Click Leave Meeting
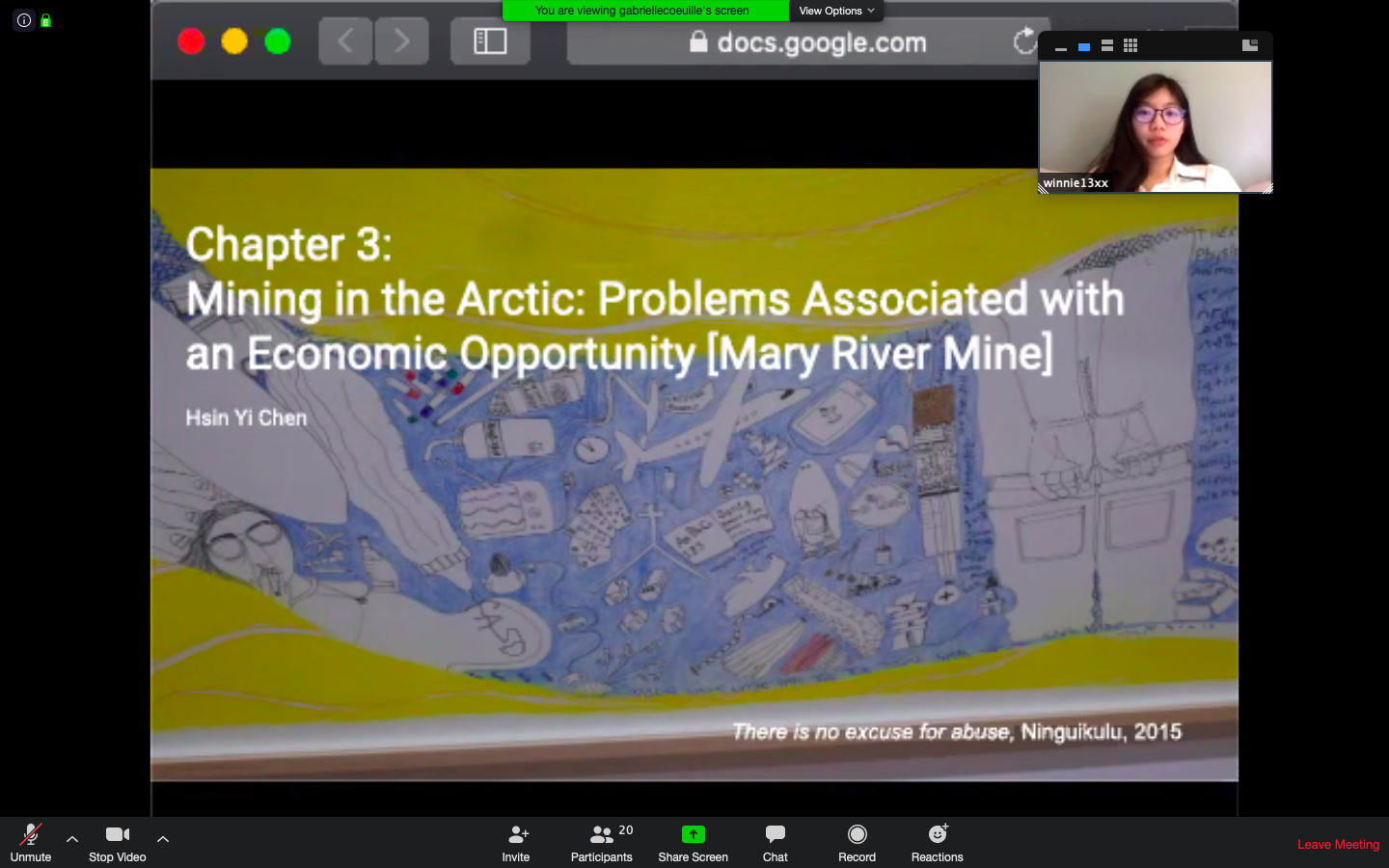 click(x=1338, y=844)
